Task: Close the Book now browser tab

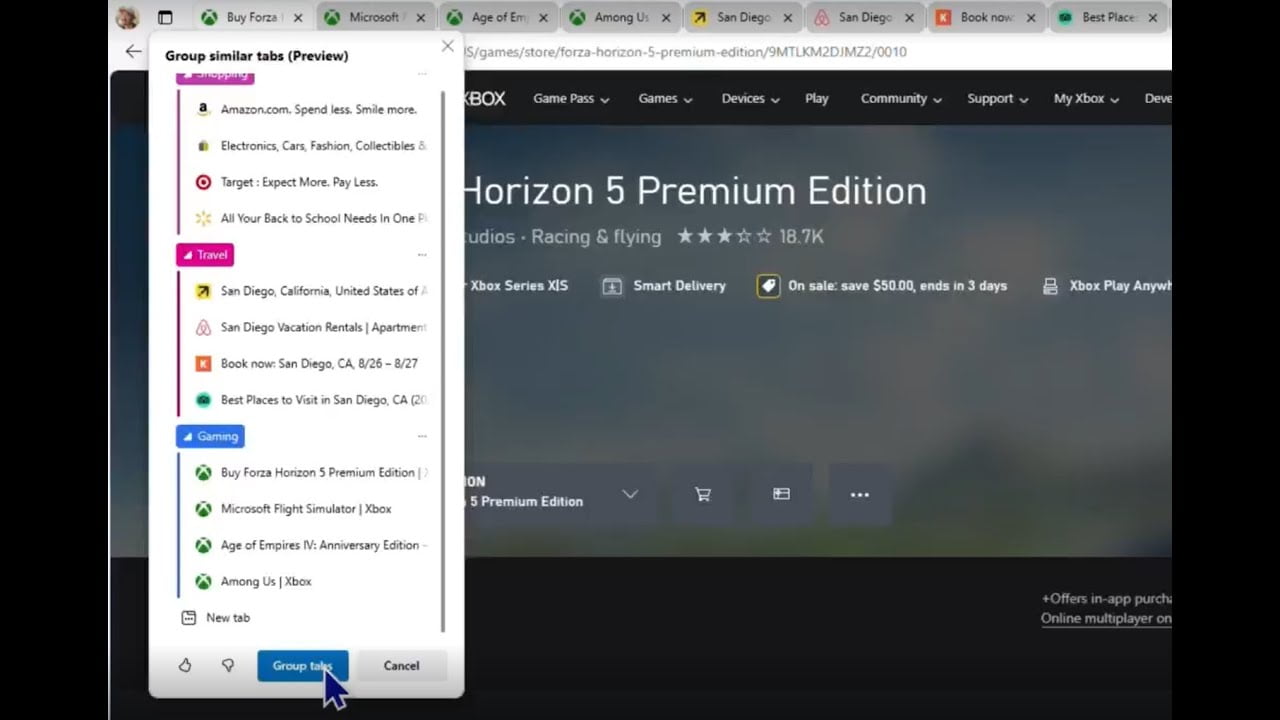Action: [x=1030, y=18]
